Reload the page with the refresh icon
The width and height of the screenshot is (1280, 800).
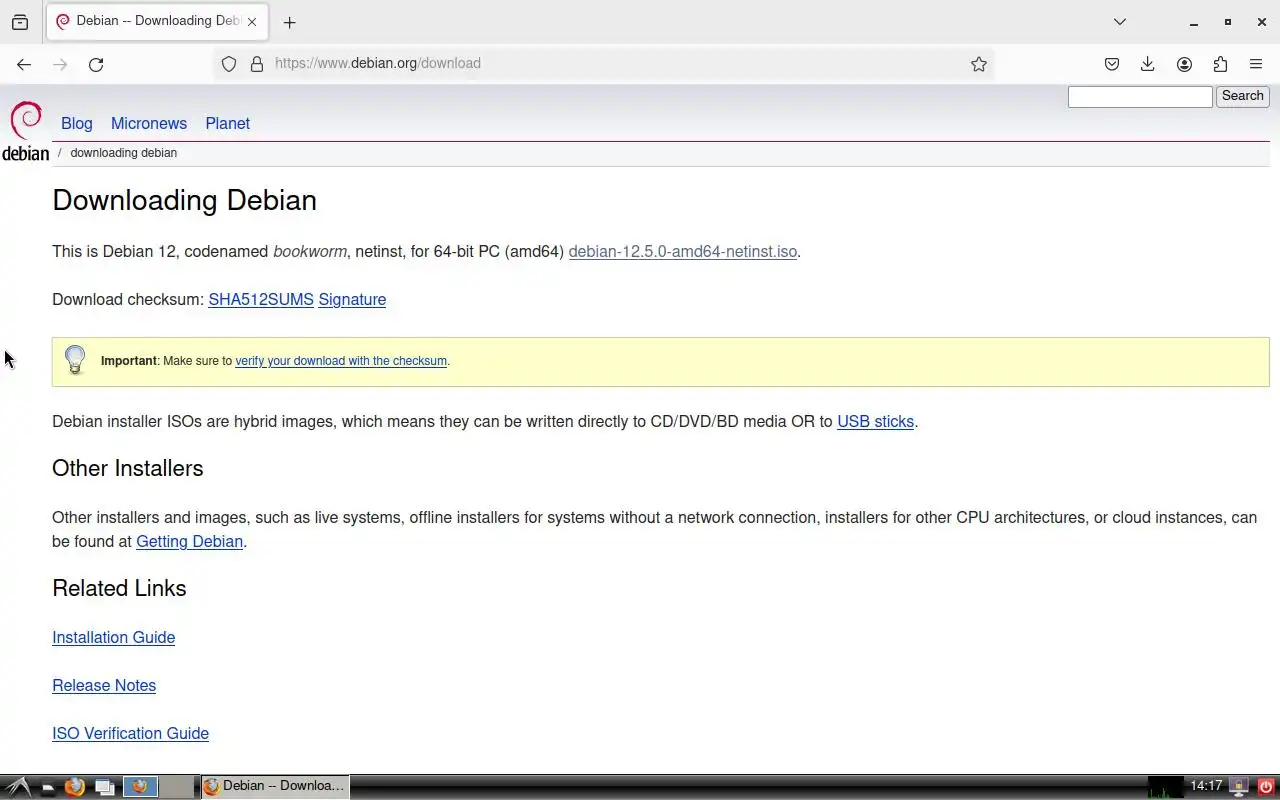(96, 64)
